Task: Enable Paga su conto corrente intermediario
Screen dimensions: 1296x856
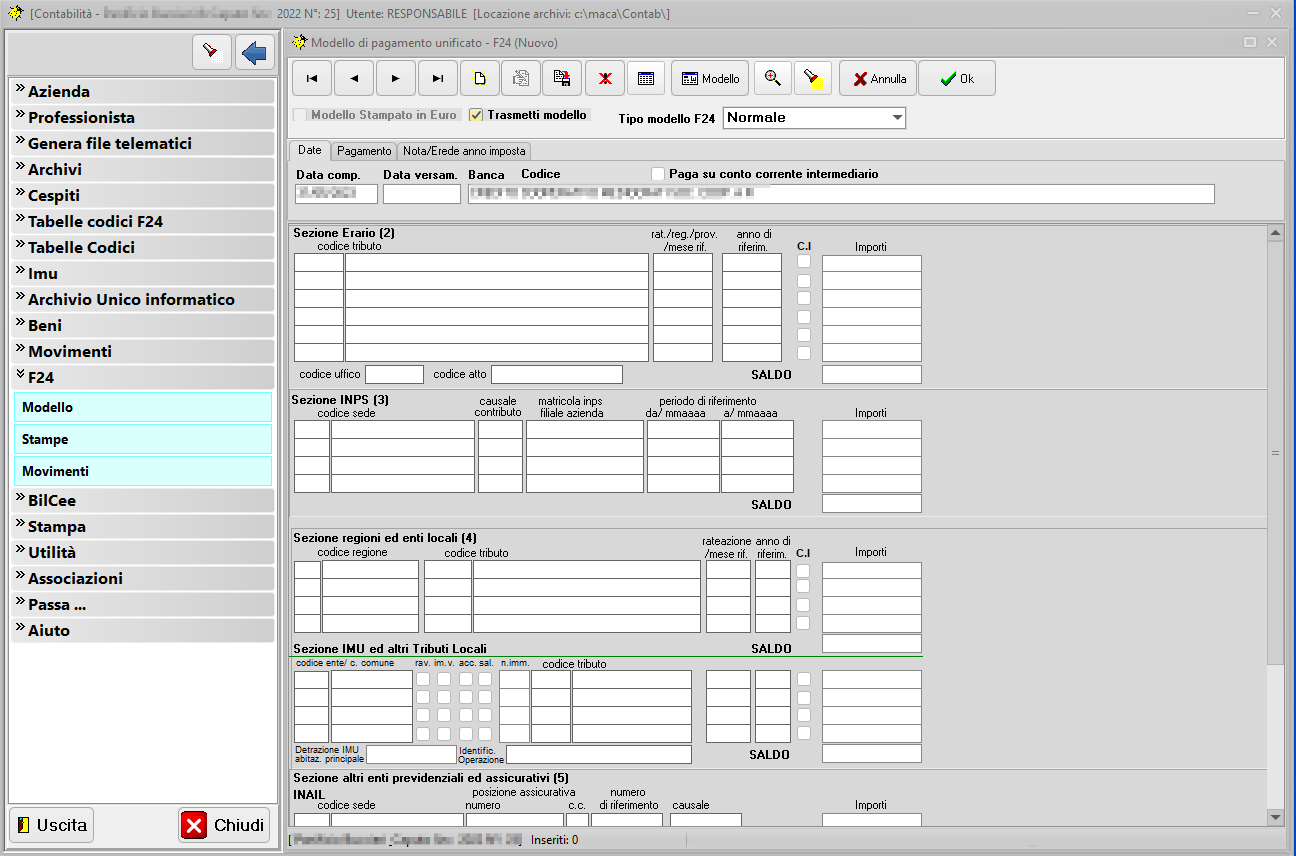Action: click(x=658, y=174)
